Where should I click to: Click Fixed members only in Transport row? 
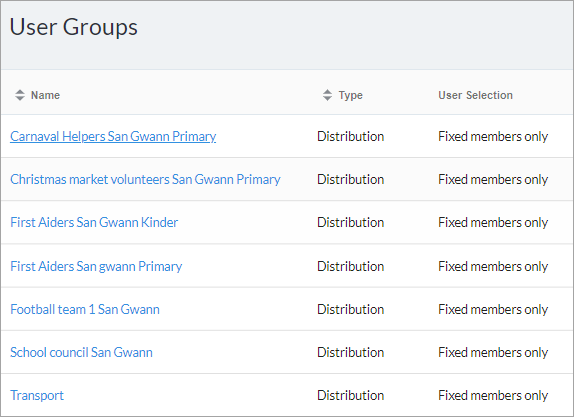pyautogui.click(x=493, y=395)
